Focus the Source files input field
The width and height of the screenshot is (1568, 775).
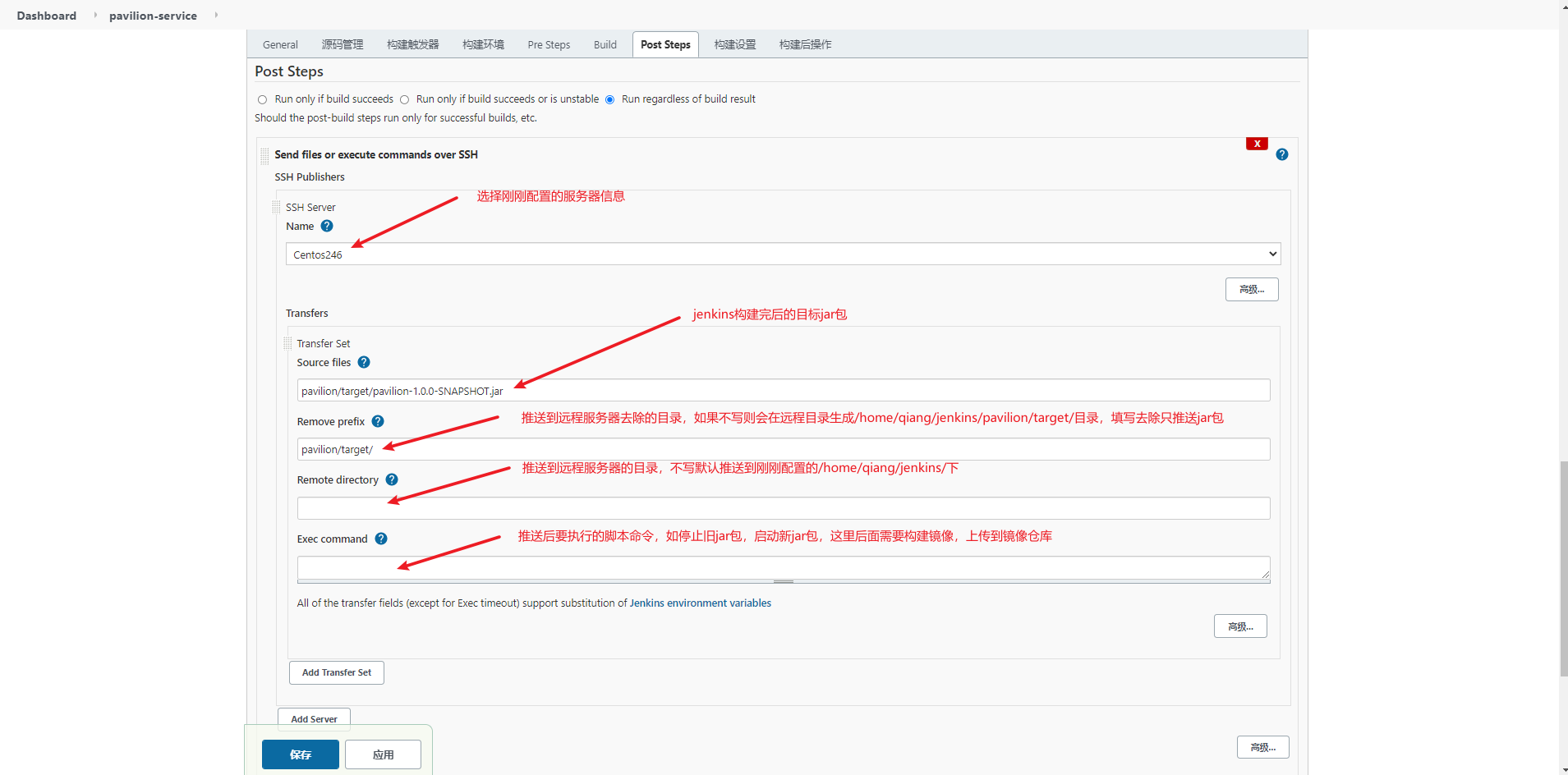[x=784, y=390]
